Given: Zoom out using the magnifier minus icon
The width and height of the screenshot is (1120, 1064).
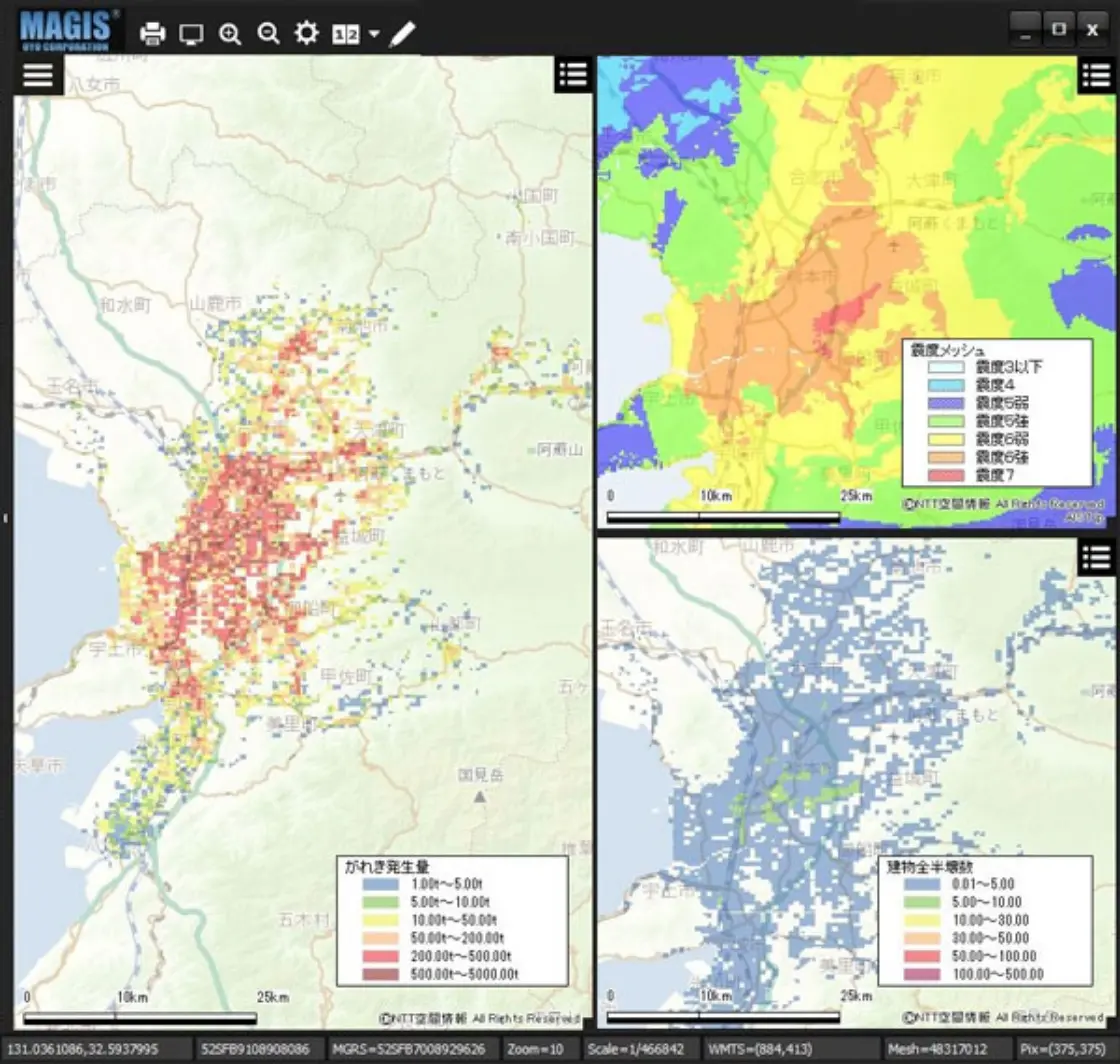Looking at the screenshot, I should coord(268,34).
